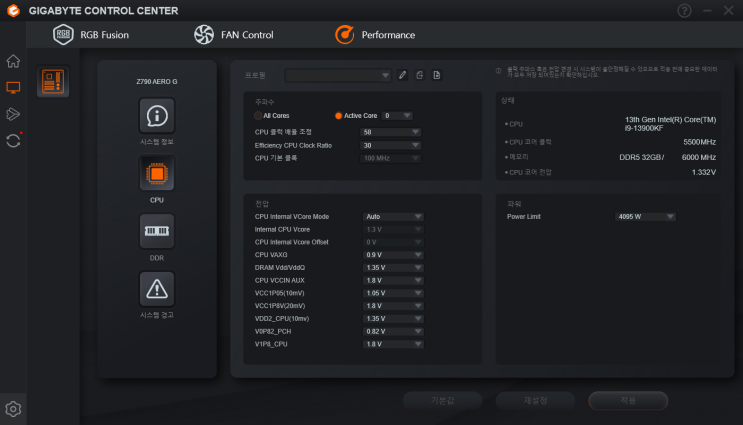743x425 pixels.
Task: Open the CPU clock ratio dropdown showing 58
Action: (x=390, y=132)
